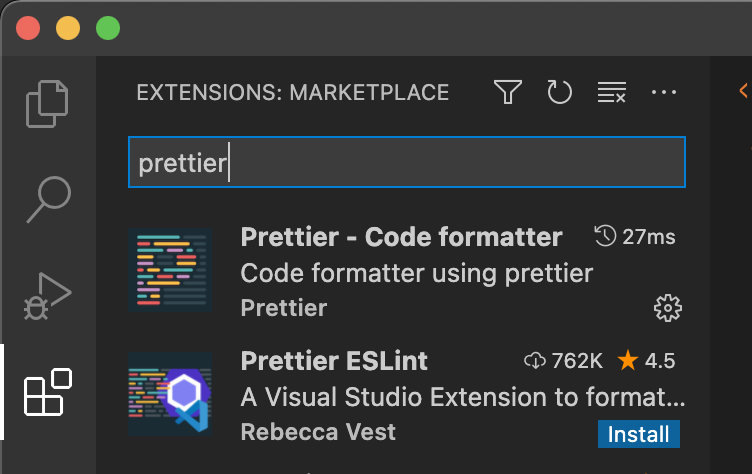752x474 pixels.
Task: Filter extensions with the funnel icon
Action: pyautogui.click(x=508, y=92)
